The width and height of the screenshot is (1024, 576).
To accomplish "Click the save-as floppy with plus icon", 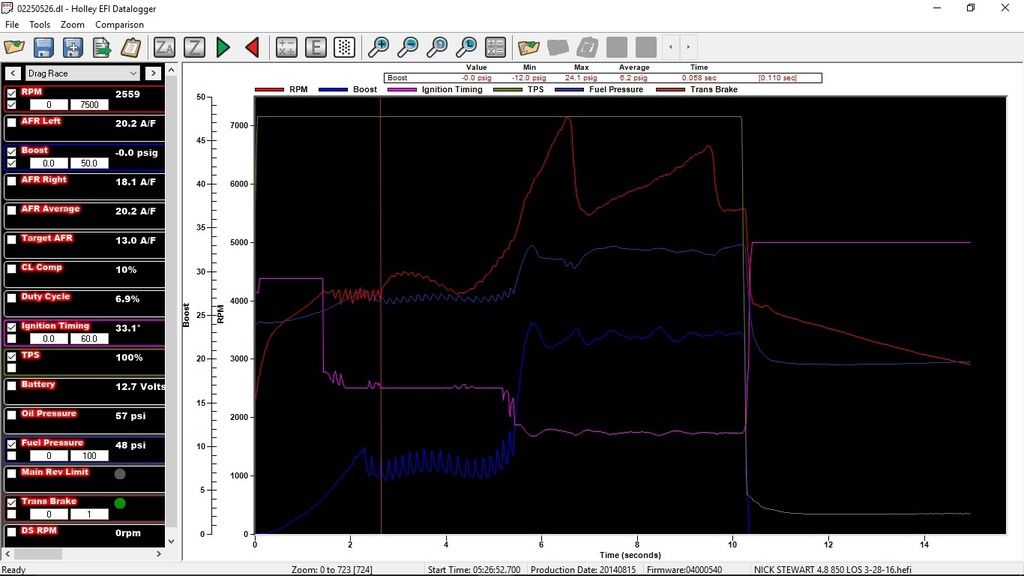I will pyautogui.click(x=72, y=47).
